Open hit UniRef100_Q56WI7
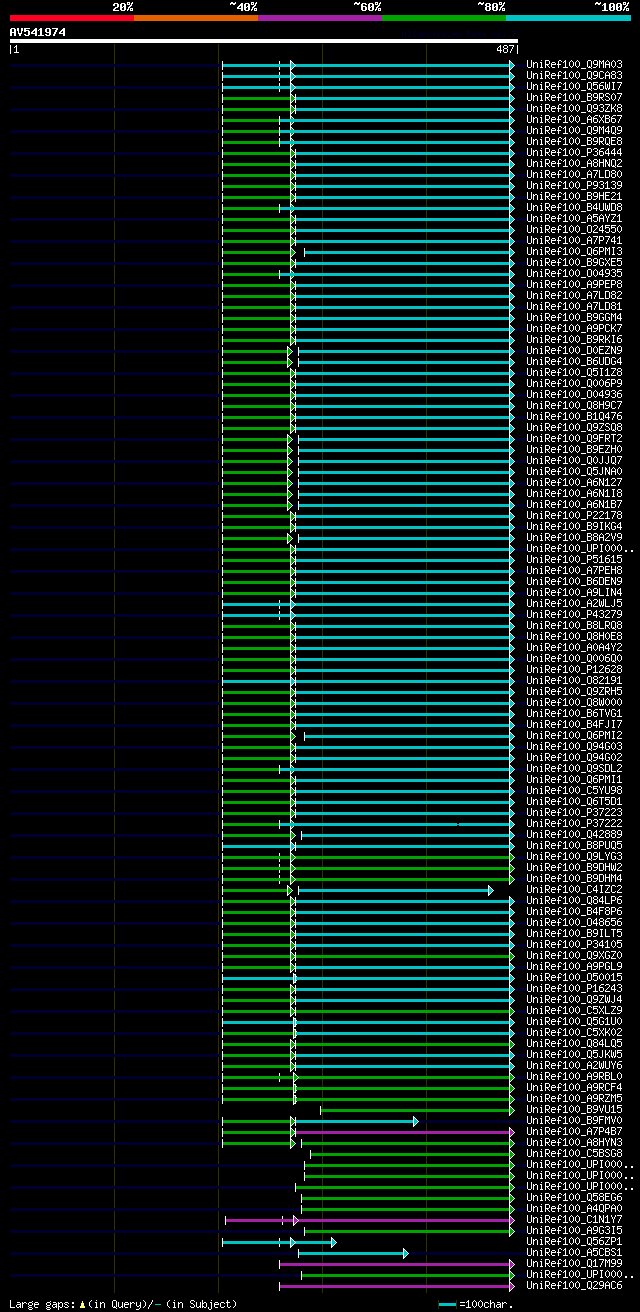640x1312 pixels. click(x=574, y=86)
